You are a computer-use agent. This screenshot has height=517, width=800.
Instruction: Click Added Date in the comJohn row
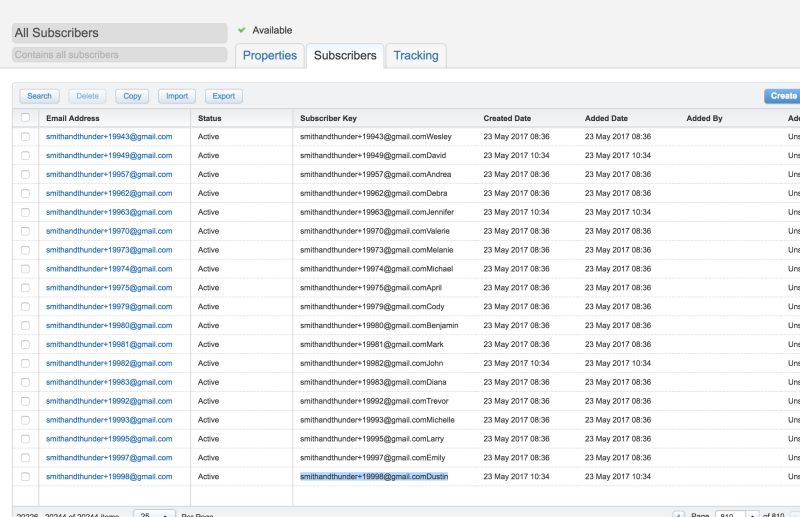coord(618,363)
